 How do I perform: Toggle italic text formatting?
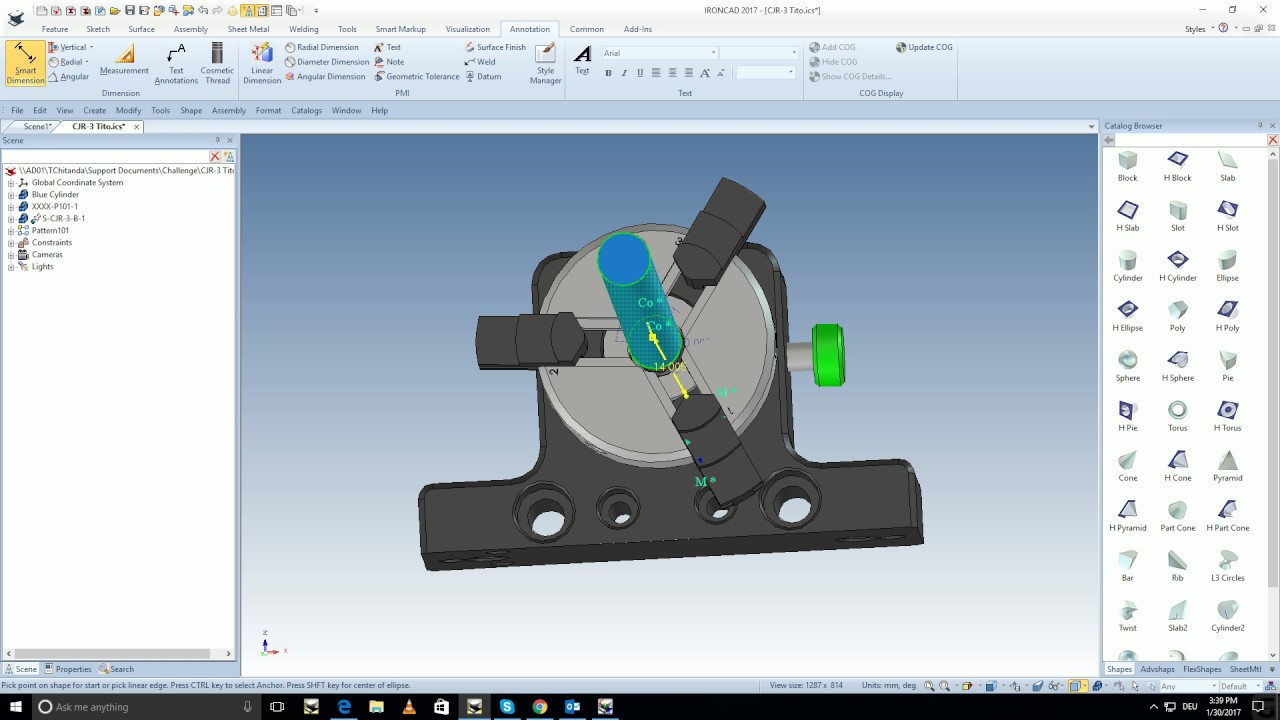click(624, 73)
